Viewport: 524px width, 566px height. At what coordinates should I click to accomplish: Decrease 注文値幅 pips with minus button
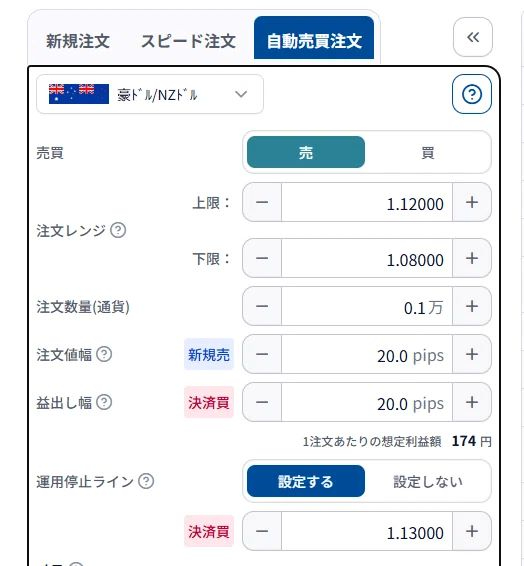click(x=262, y=354)
